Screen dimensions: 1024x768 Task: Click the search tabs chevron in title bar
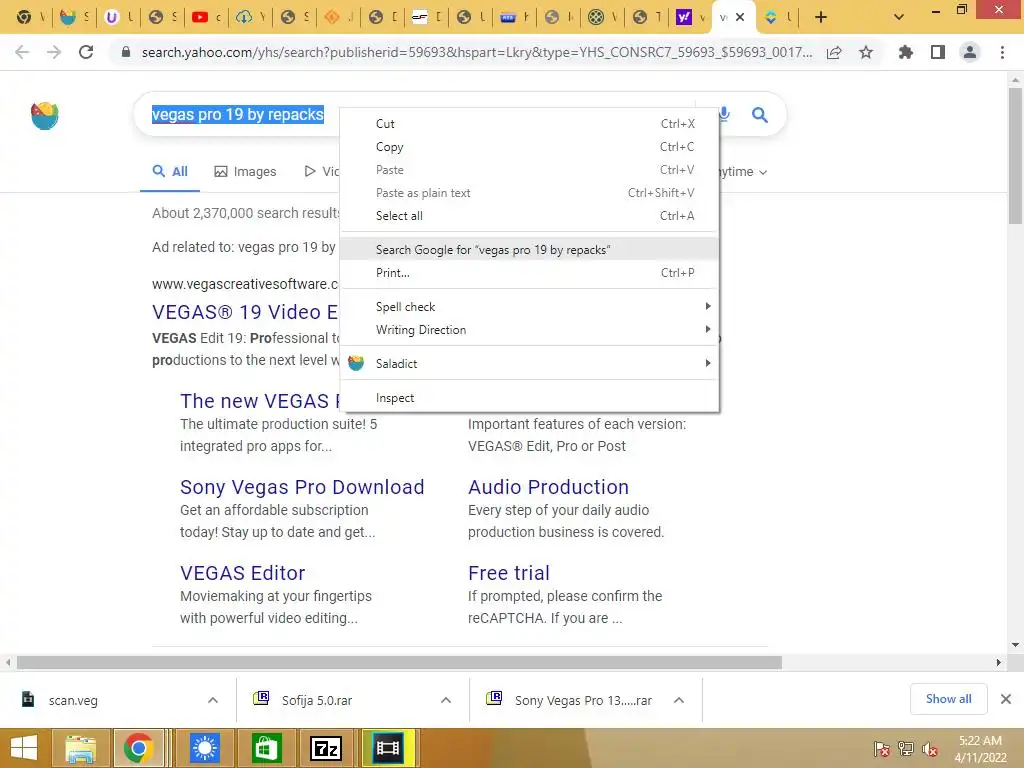[x=899, y=17]
